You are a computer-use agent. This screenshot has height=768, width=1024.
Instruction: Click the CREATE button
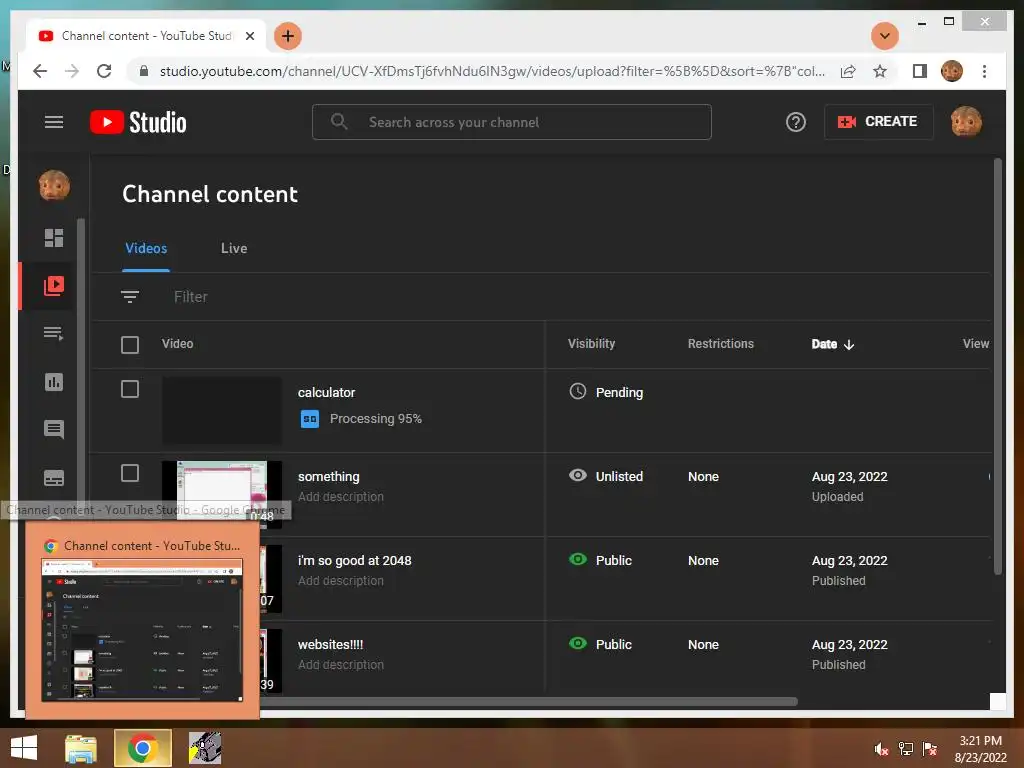[878, 121]
